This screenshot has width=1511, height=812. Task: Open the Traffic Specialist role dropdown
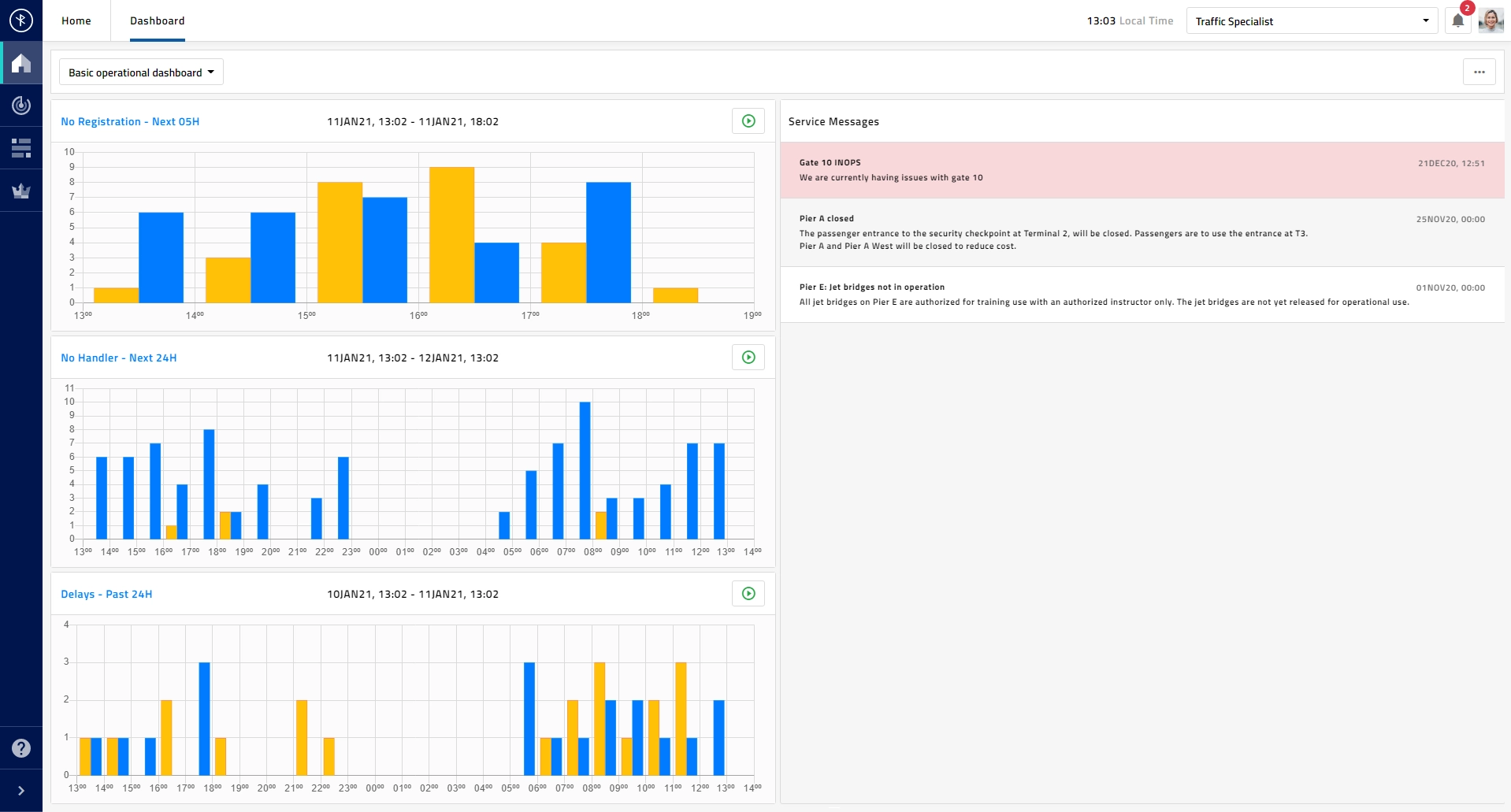pos(1312,21)
